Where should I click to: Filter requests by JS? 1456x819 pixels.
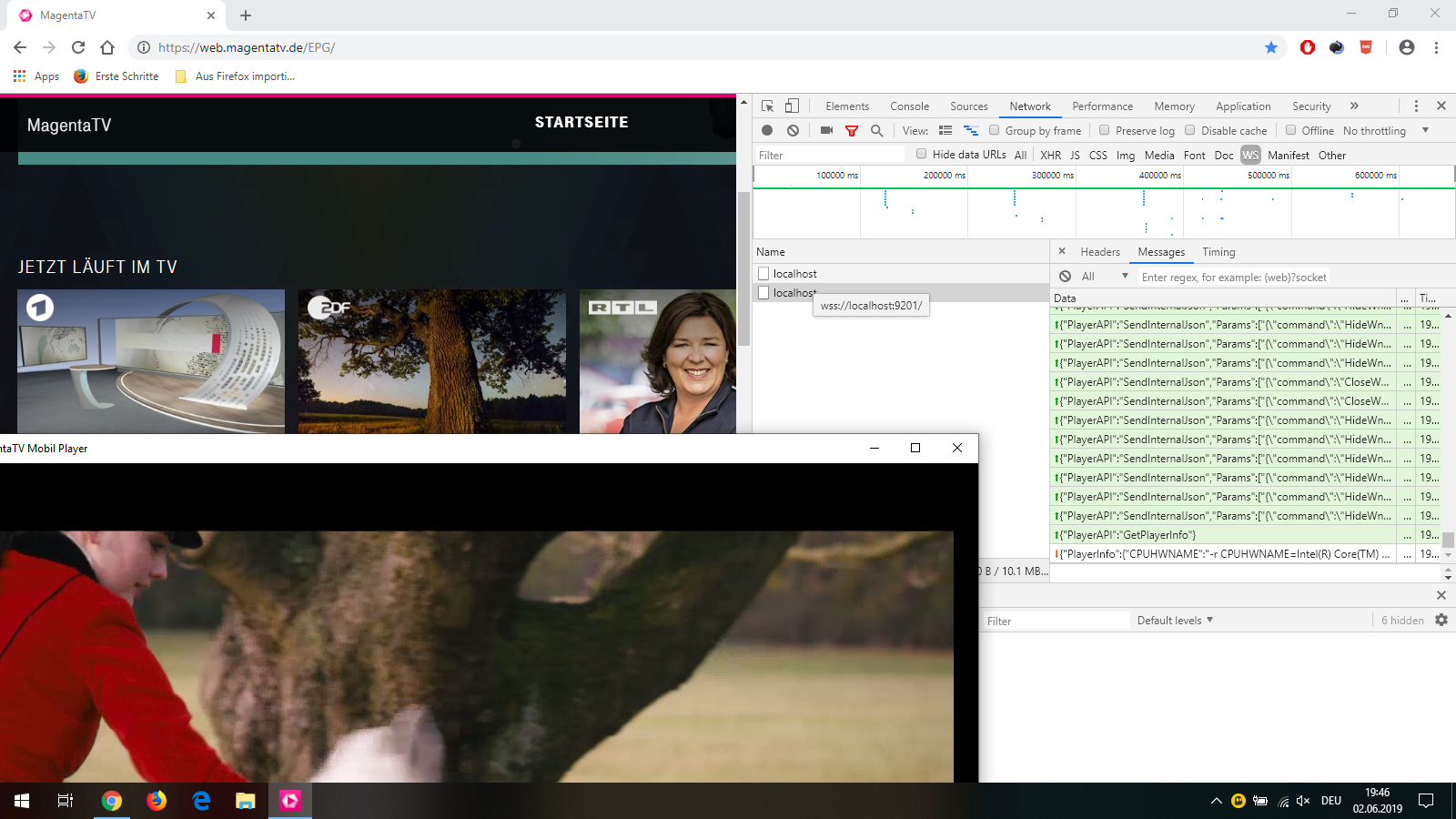[1075, 155]
